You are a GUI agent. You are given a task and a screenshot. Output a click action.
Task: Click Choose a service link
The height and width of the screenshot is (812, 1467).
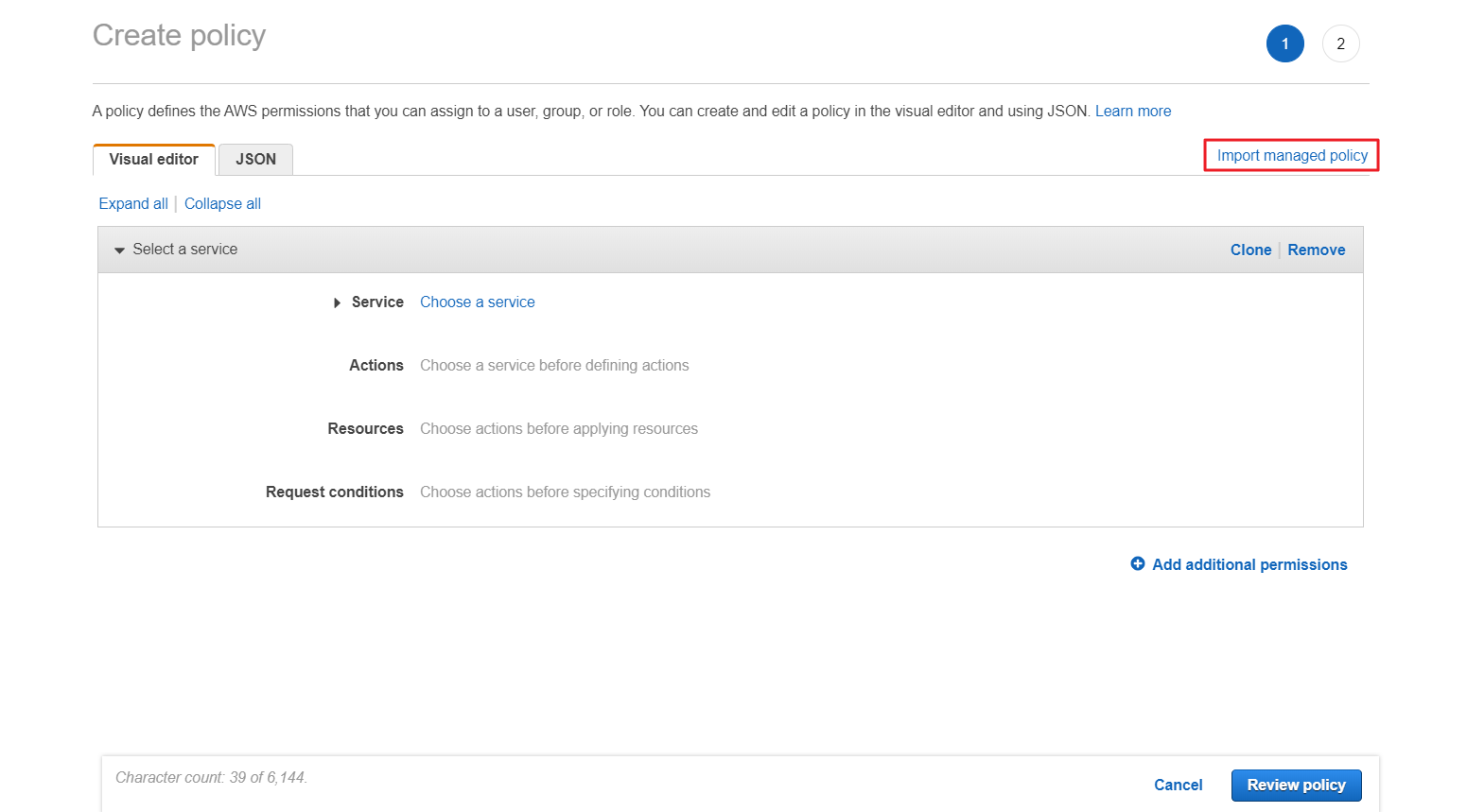[x=477, y=302]
